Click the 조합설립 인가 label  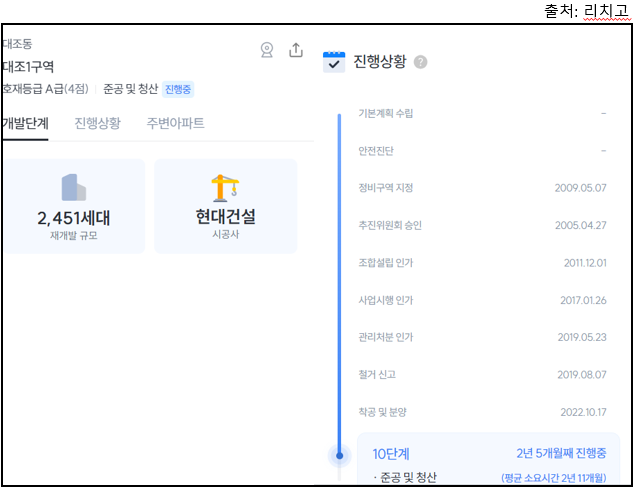pos(385,263)
